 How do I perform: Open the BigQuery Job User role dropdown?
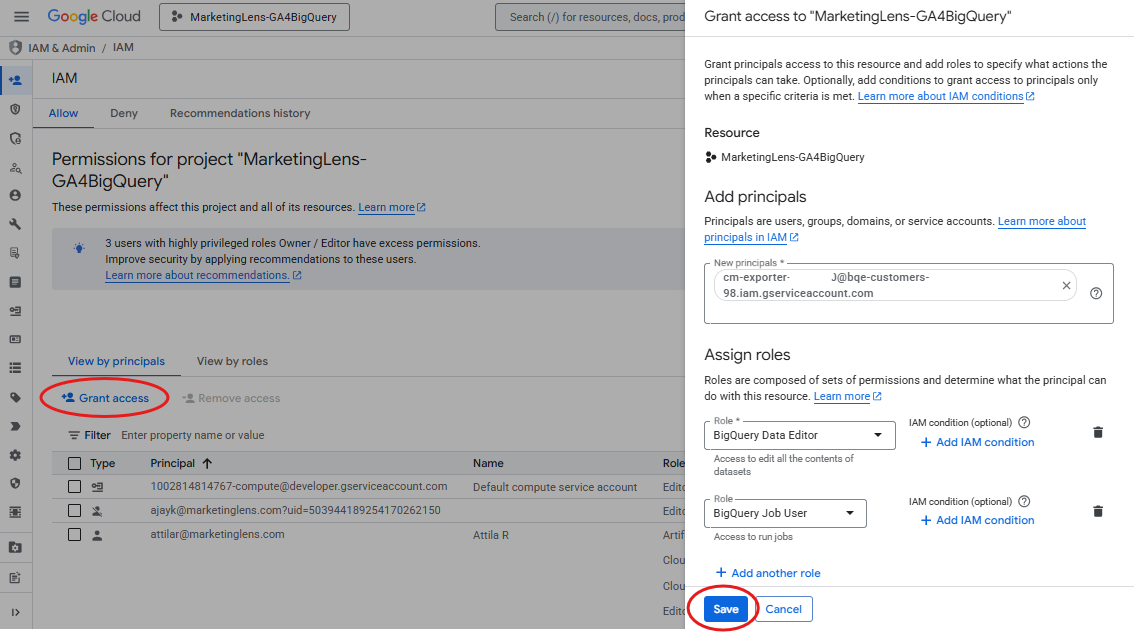pos(785,513)
